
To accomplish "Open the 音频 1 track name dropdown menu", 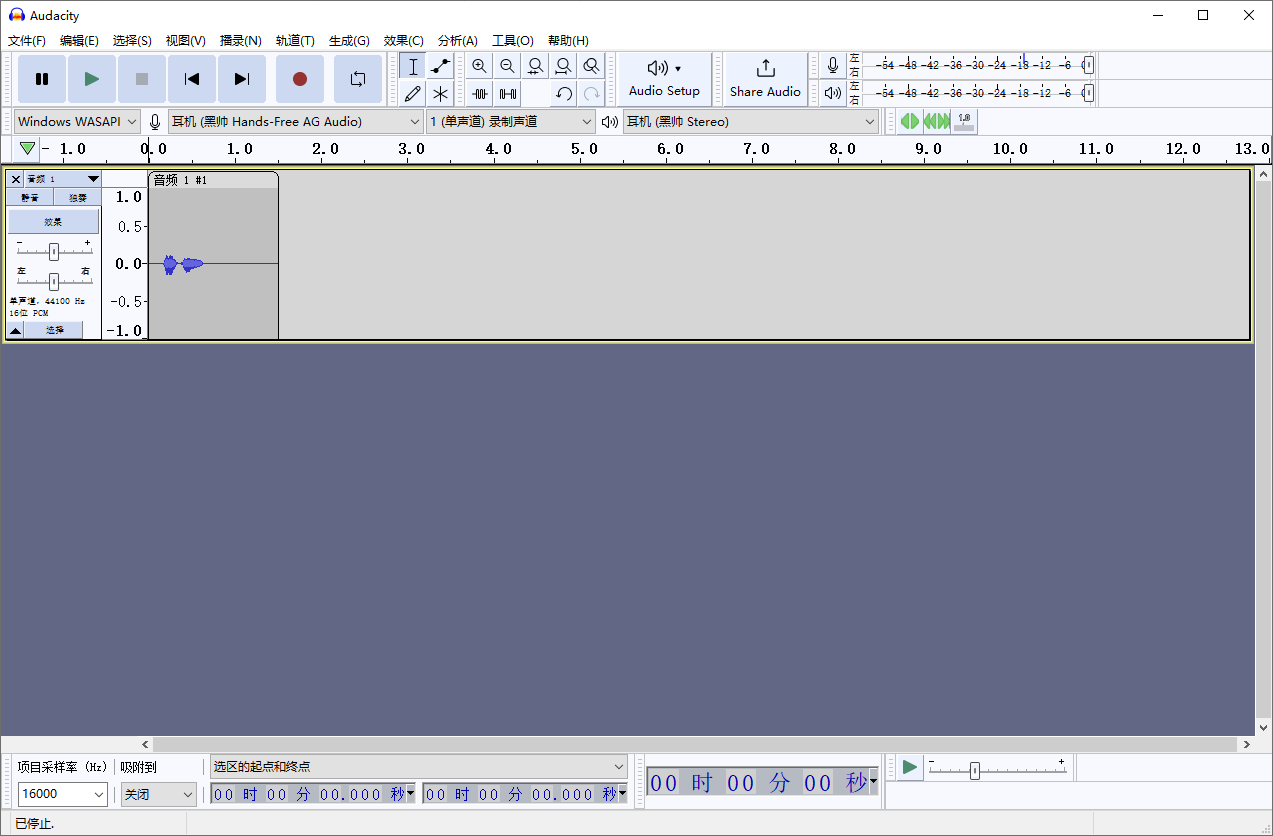I will [63, 179].
